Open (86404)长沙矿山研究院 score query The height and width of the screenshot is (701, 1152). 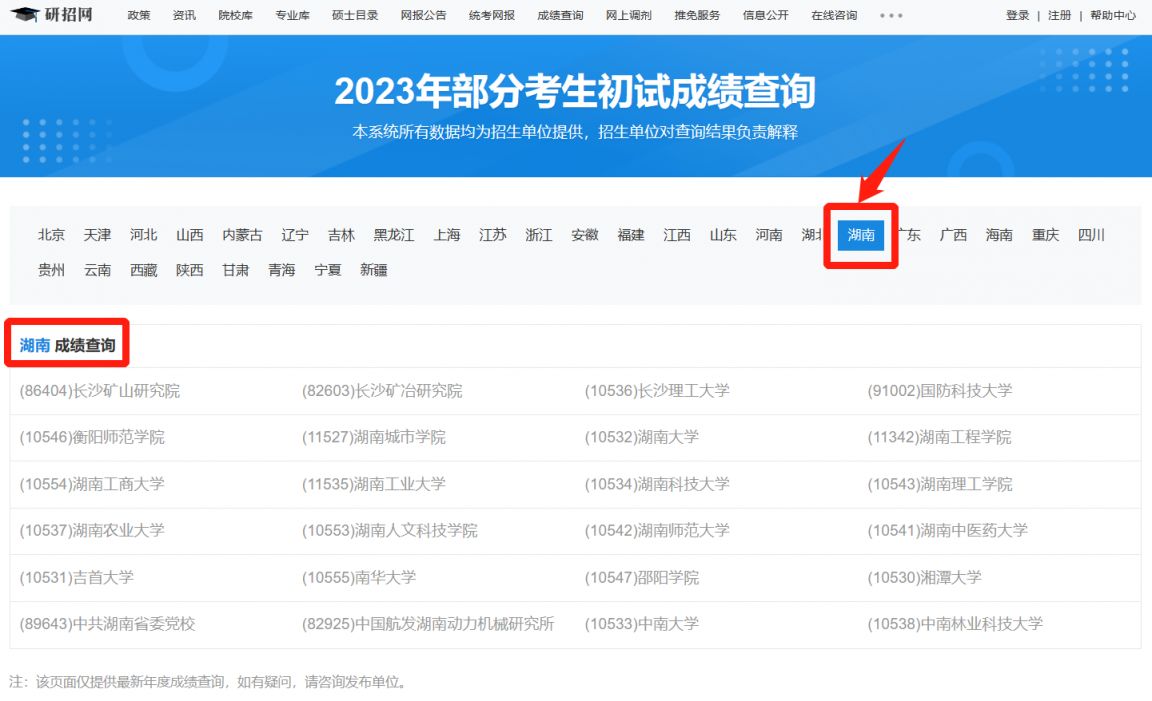tap(100, 391)
